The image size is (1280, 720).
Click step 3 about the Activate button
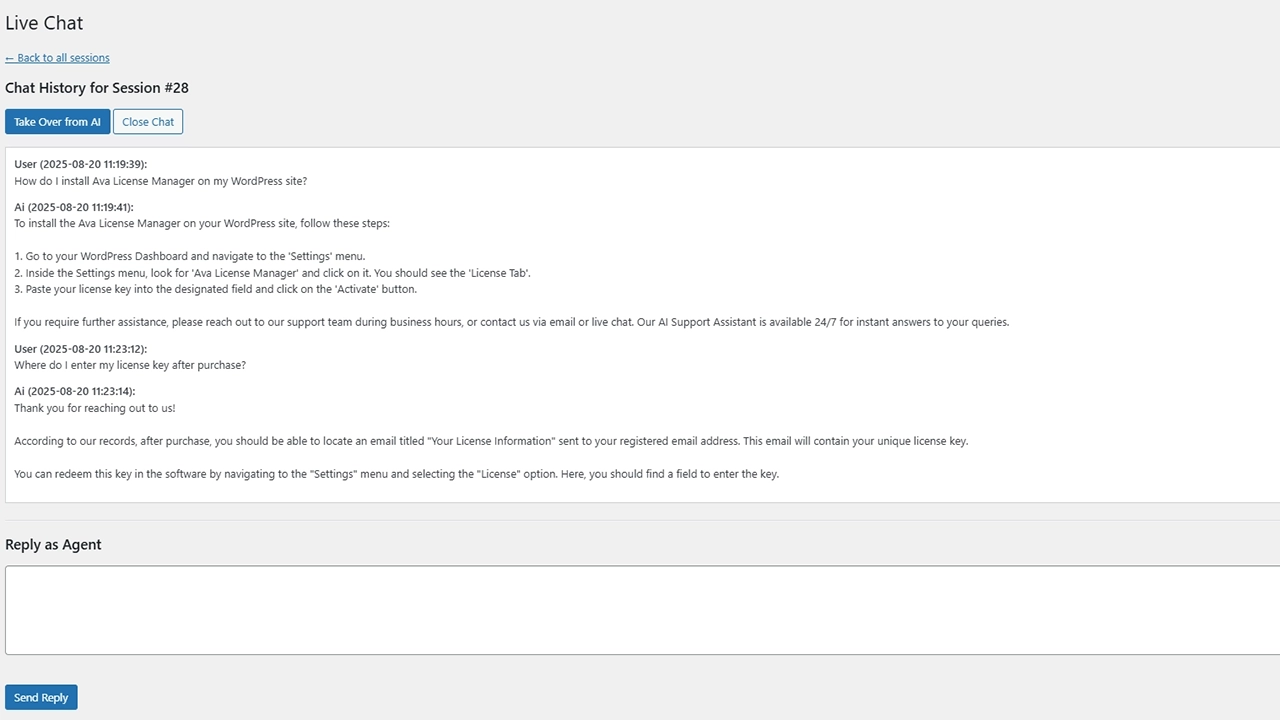pos(215,289)
